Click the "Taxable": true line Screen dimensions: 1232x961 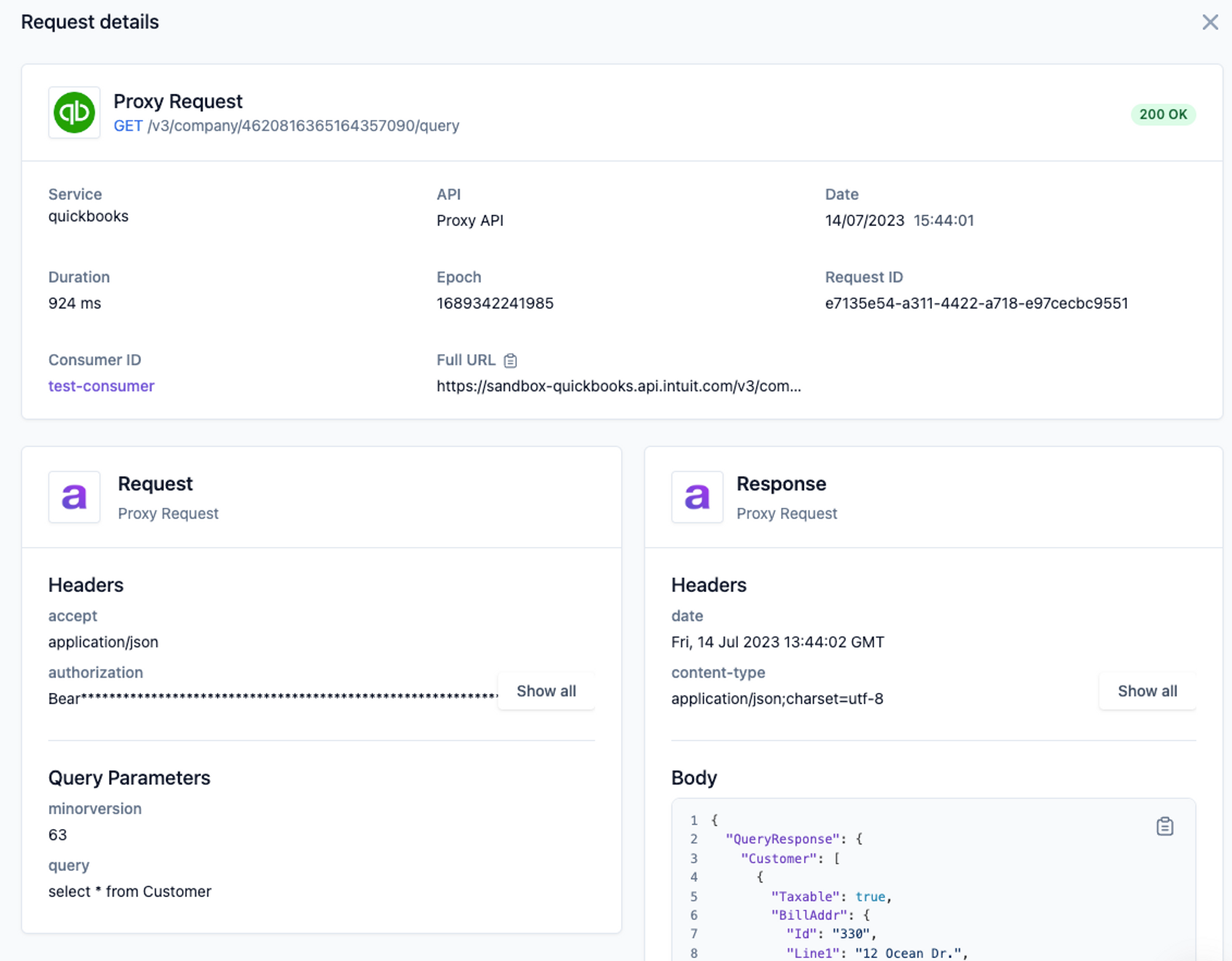coord(831,896)
